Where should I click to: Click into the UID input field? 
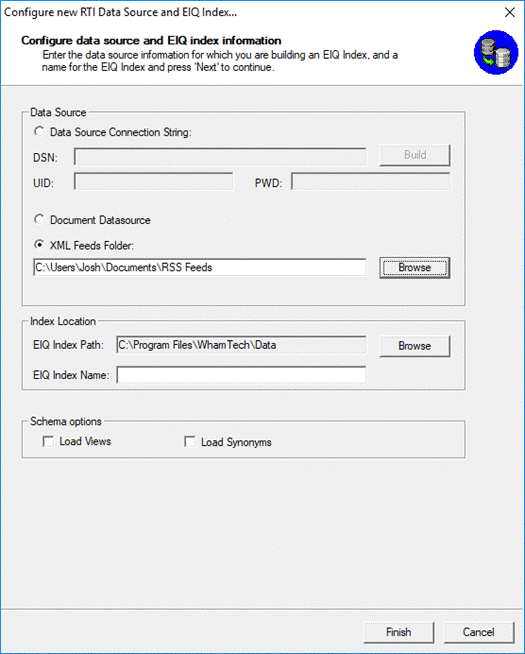[x=153, y=181]
